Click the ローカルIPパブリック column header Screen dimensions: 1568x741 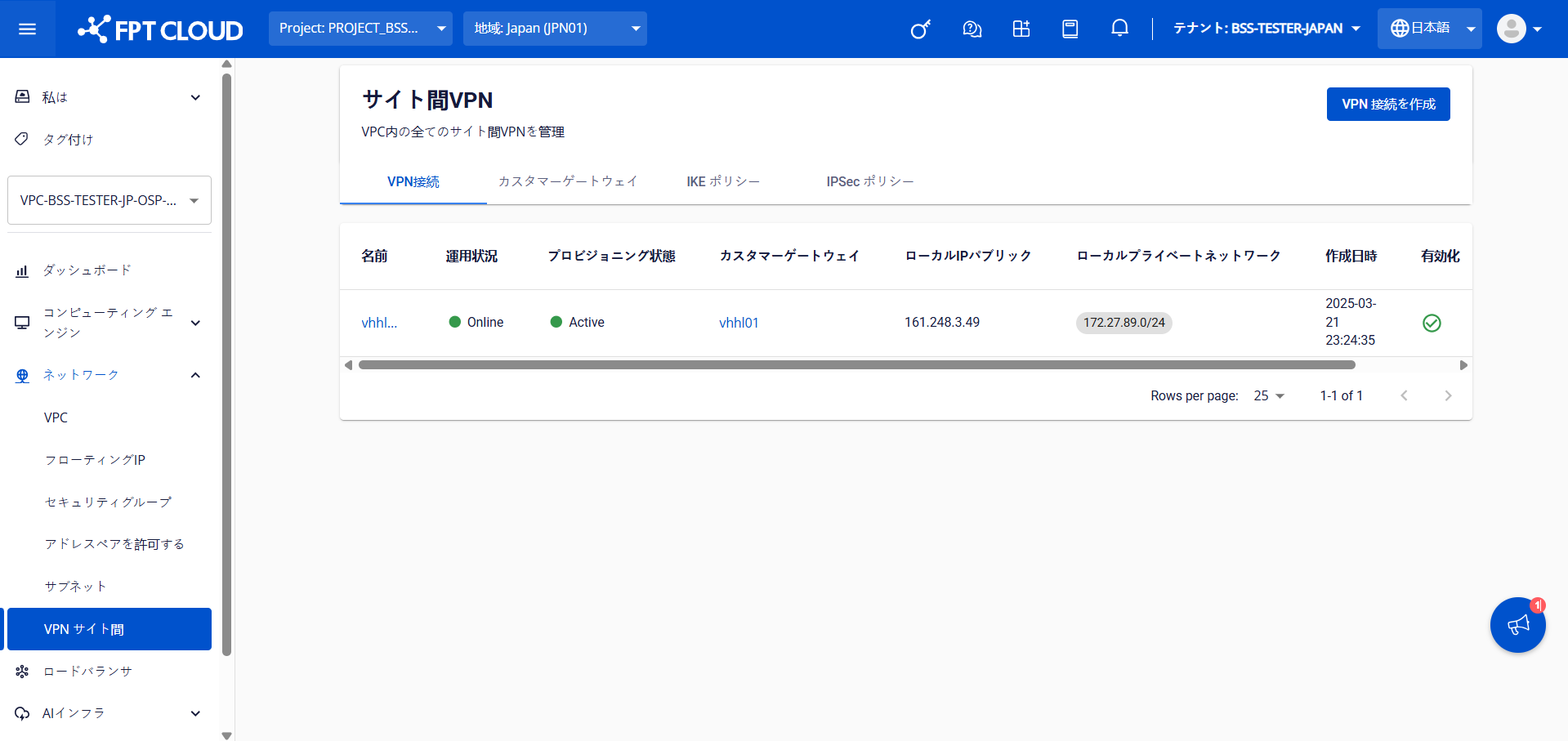pyautogui.click(x=968, y=257)
